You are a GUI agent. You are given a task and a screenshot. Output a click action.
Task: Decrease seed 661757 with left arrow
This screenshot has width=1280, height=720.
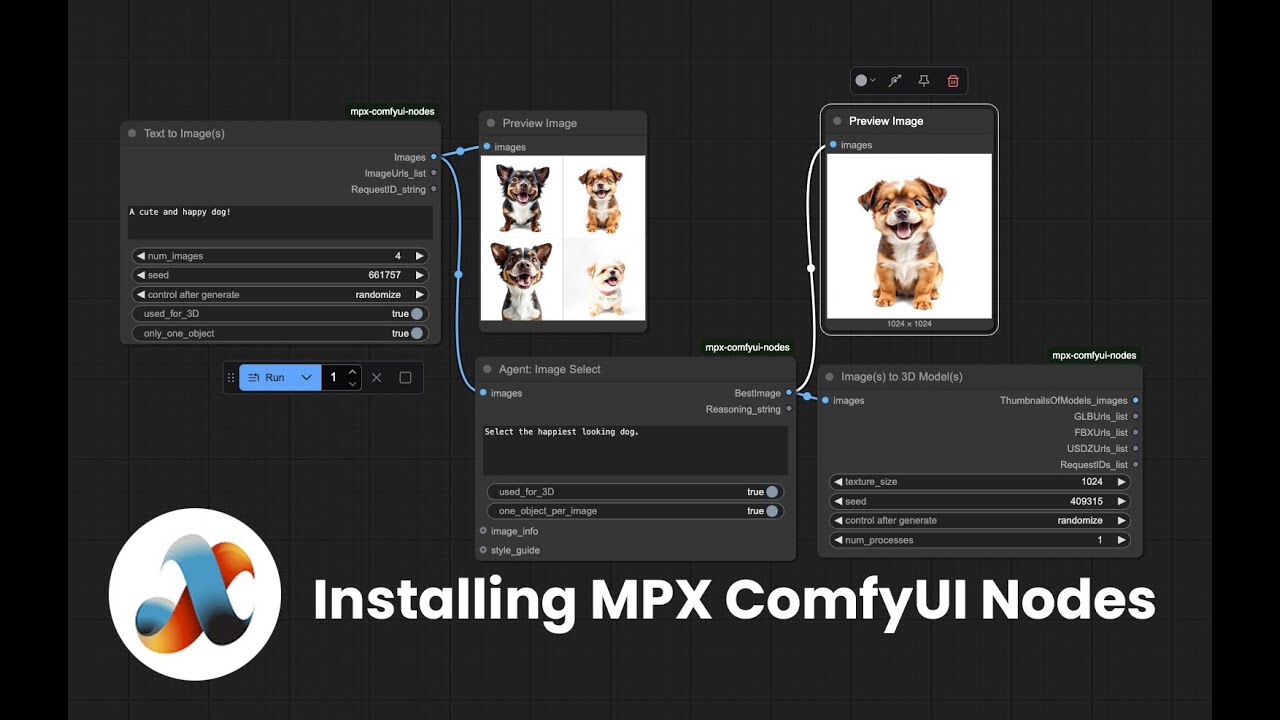(x=140, y=275)
